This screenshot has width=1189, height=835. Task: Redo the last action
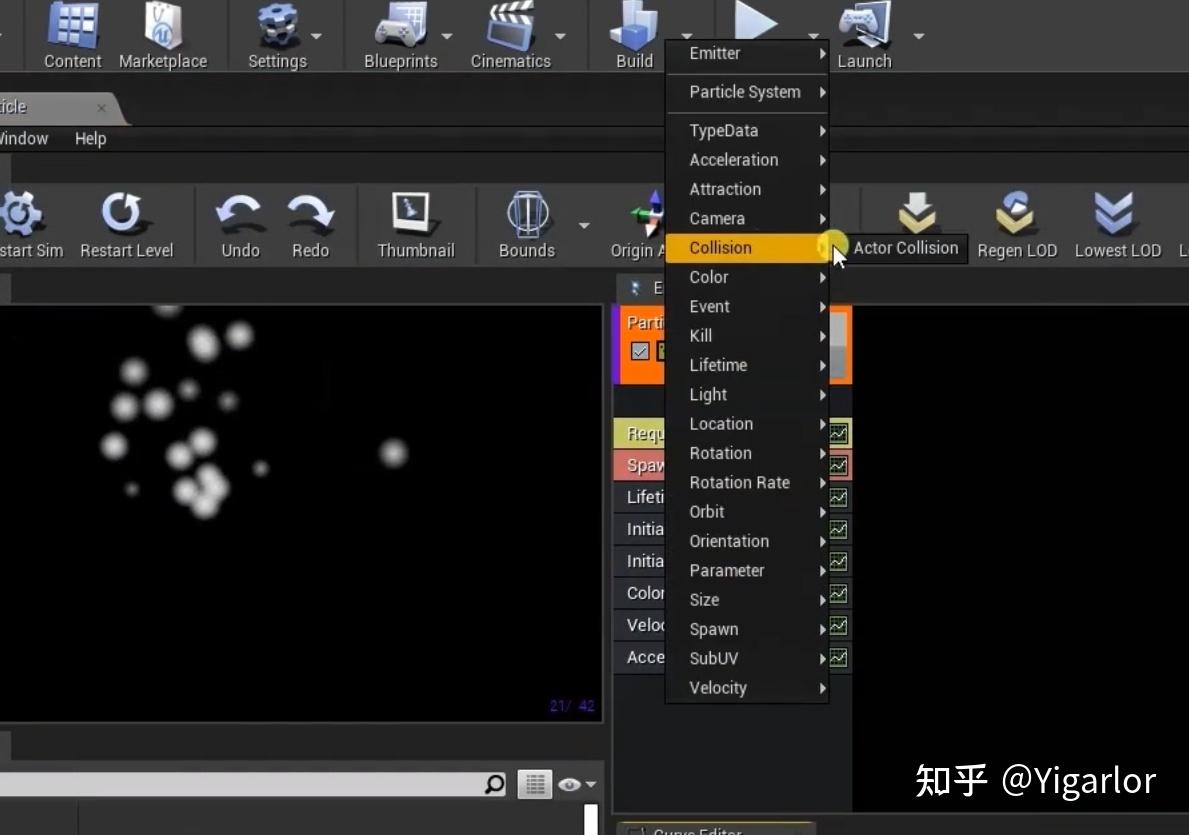(x=311, y=213)
